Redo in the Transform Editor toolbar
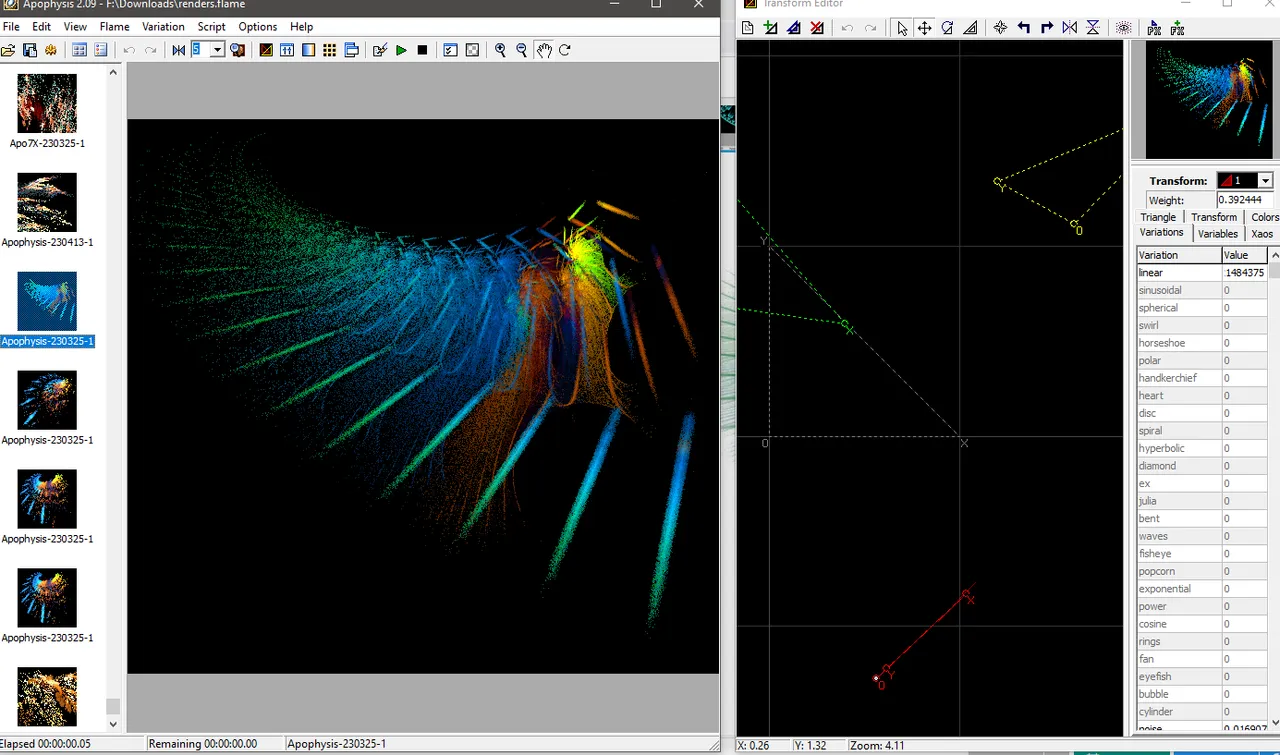The height and width of the screenshot is (755, 1280). [x=870, y=28]
